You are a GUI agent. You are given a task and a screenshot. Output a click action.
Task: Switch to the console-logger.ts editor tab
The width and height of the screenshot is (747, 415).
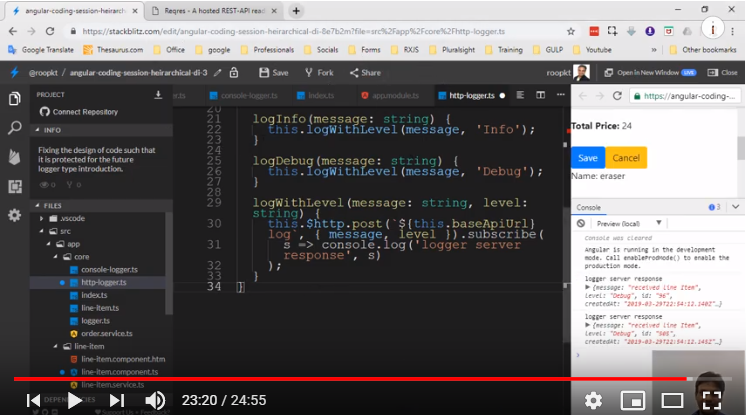click(247, 96)
